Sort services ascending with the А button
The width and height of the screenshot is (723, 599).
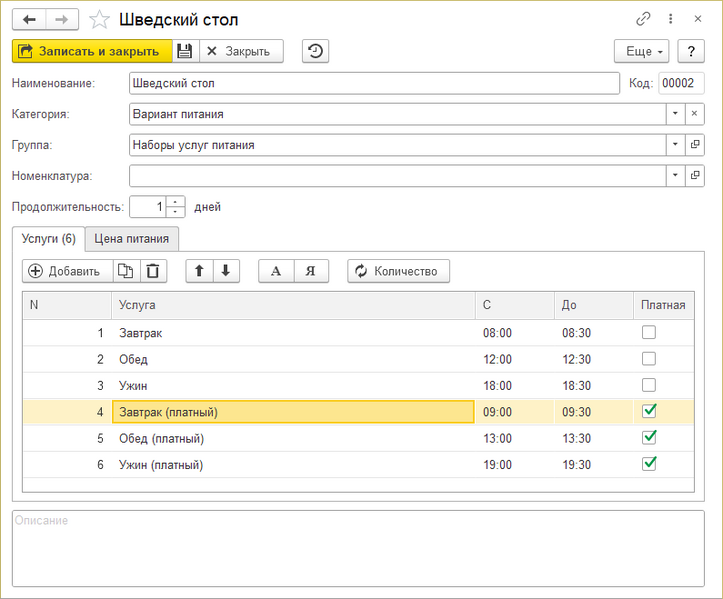pyautogui.click(x=277, y=271)
